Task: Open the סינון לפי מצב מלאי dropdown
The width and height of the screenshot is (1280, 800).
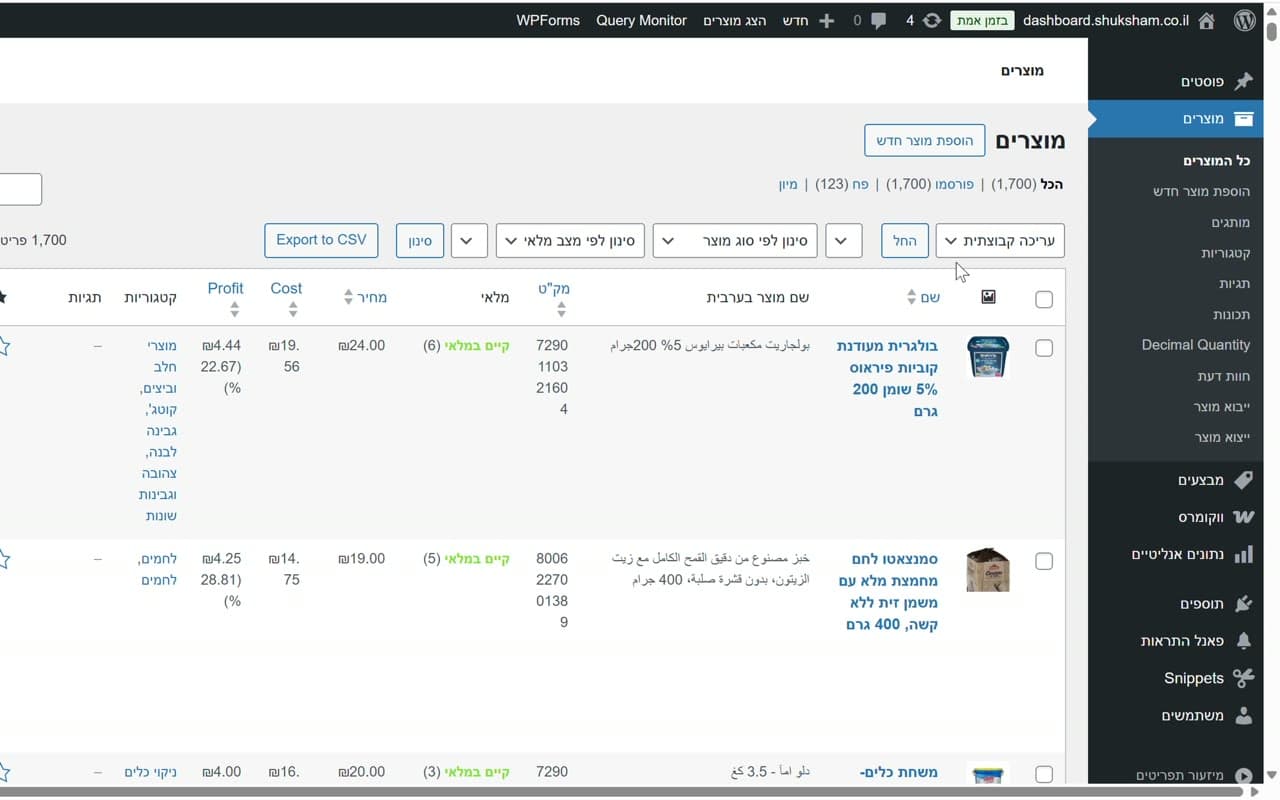Action: pos(570,241)
